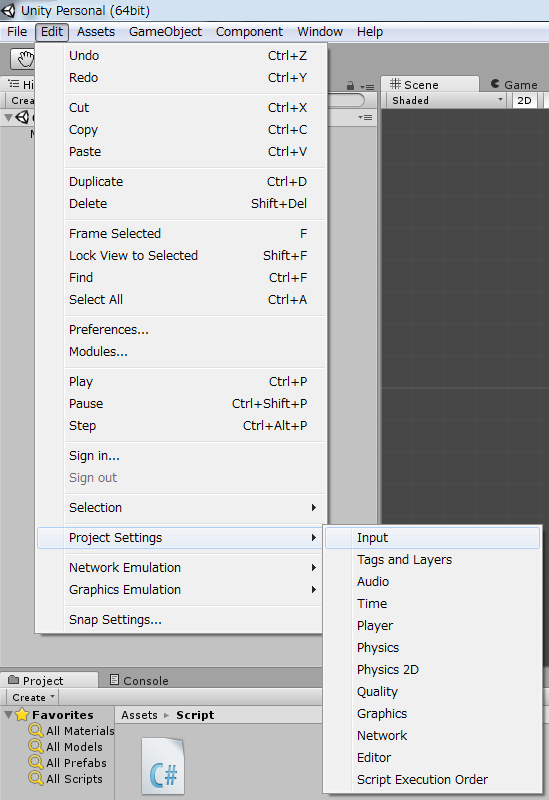Open Network project settings
The width and height of the screenshot is (549, 800).
pyautogui.click(x=432, y=735)
